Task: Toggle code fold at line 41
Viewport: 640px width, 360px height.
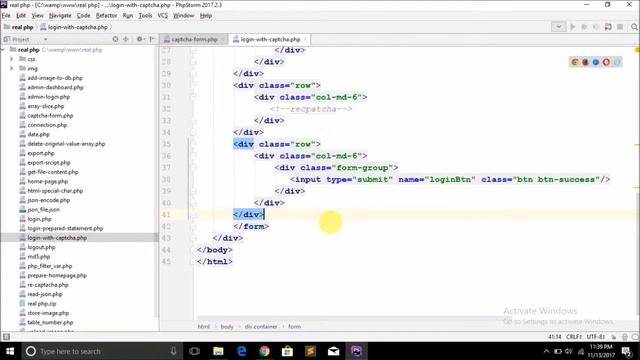Action: (x=193, y=215)
